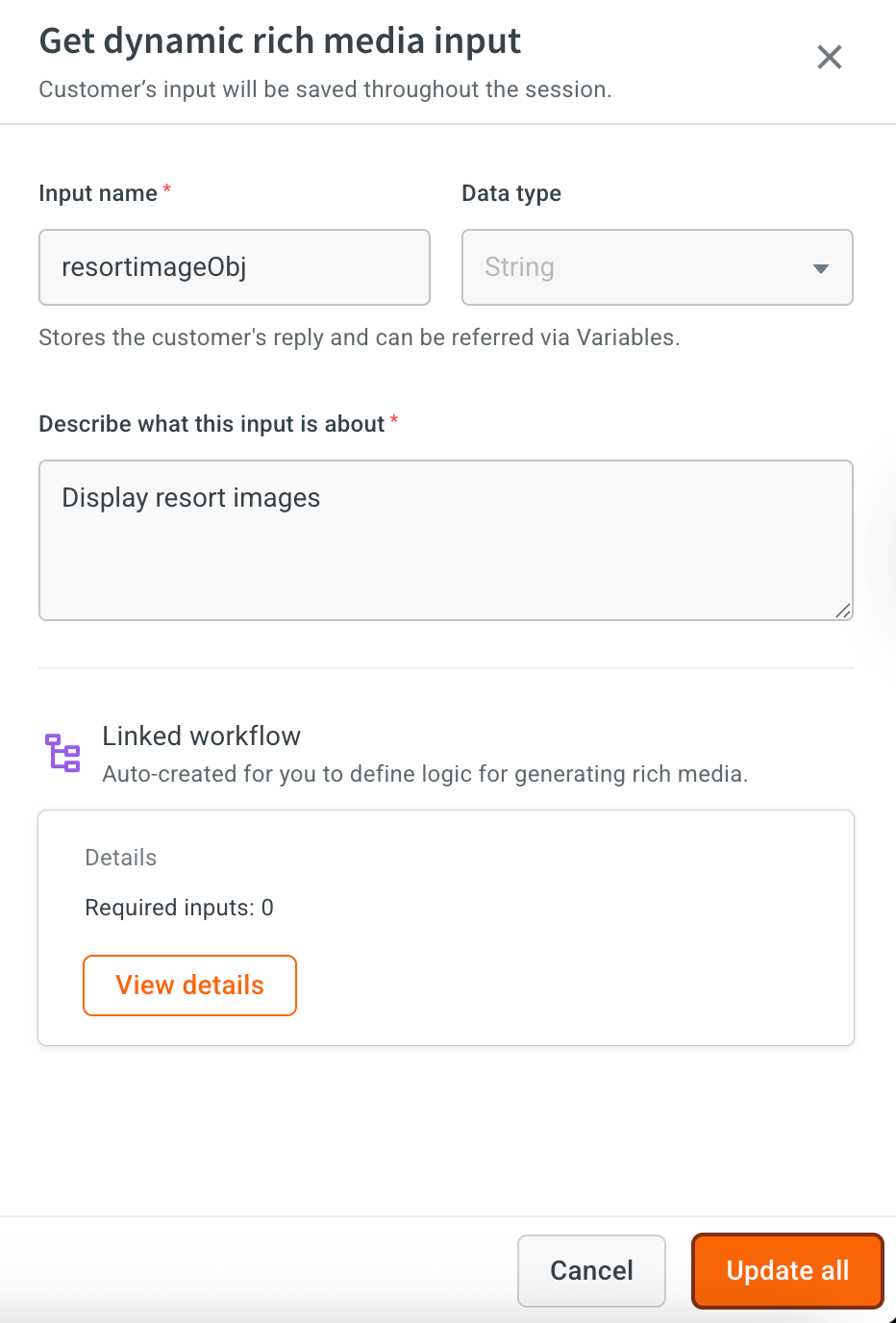Cancel the input changes

point(591,1270)
